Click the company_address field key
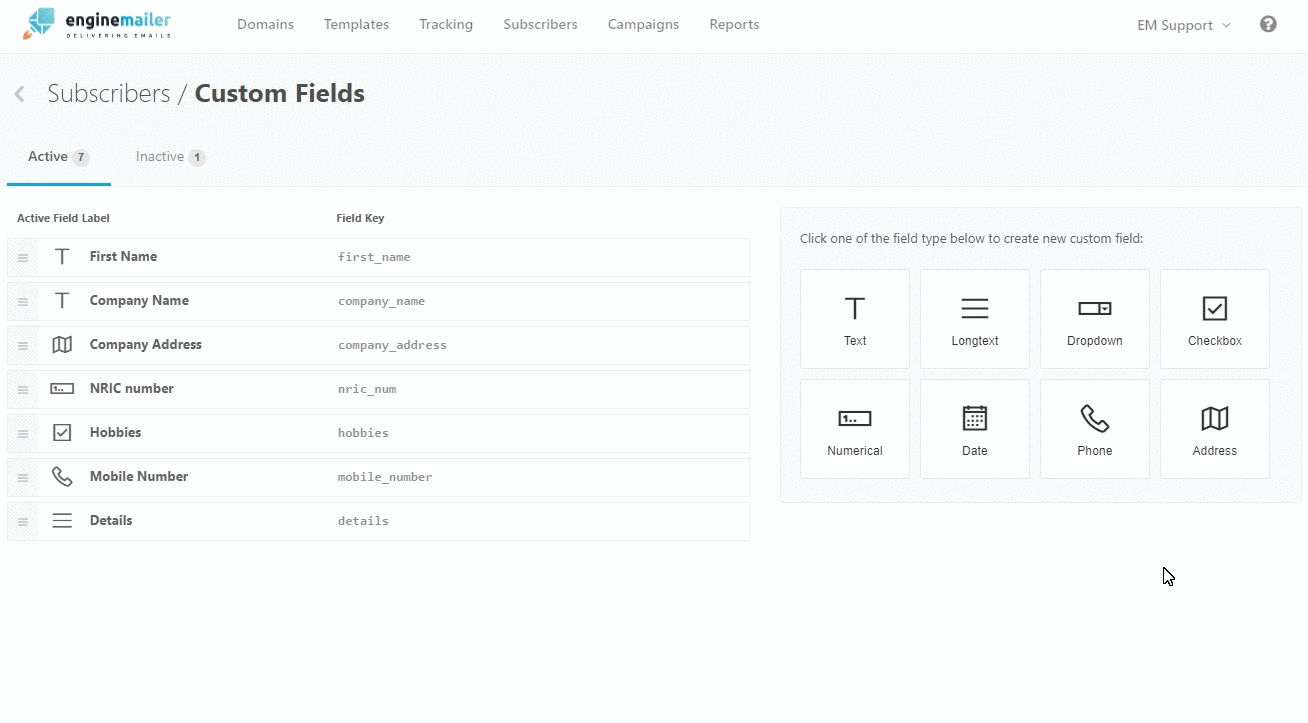The height and width of the screenshot is (723, 1308). coord(392,345)
